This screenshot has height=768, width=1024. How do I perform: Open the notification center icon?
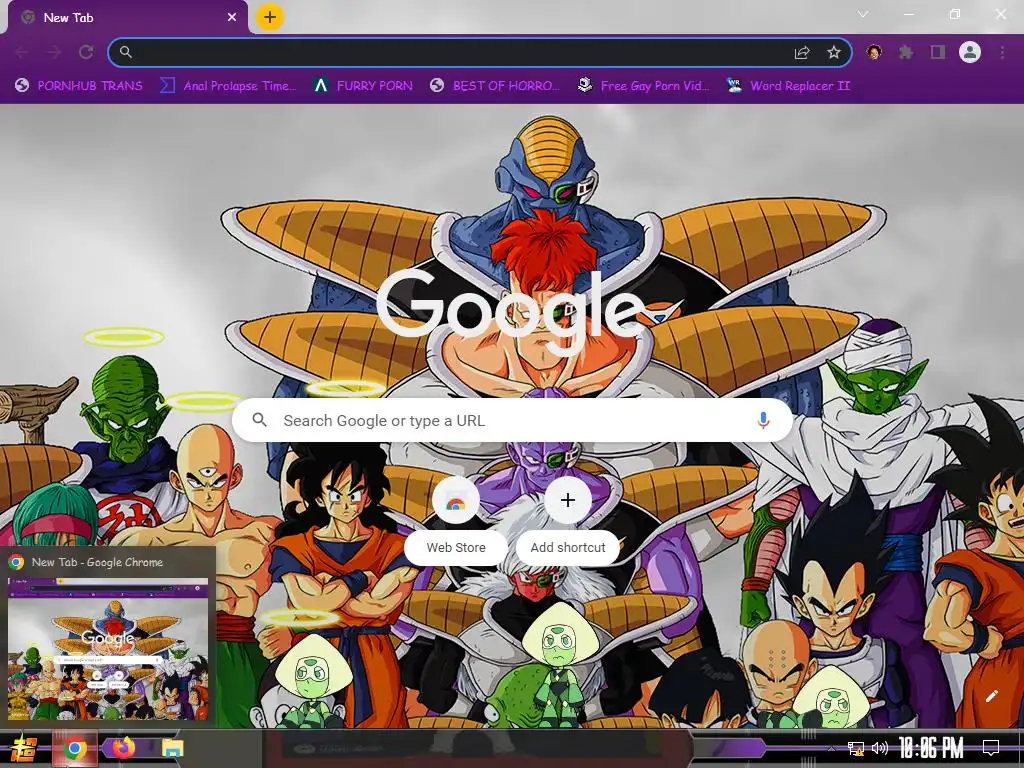click(x=991, y=748)
